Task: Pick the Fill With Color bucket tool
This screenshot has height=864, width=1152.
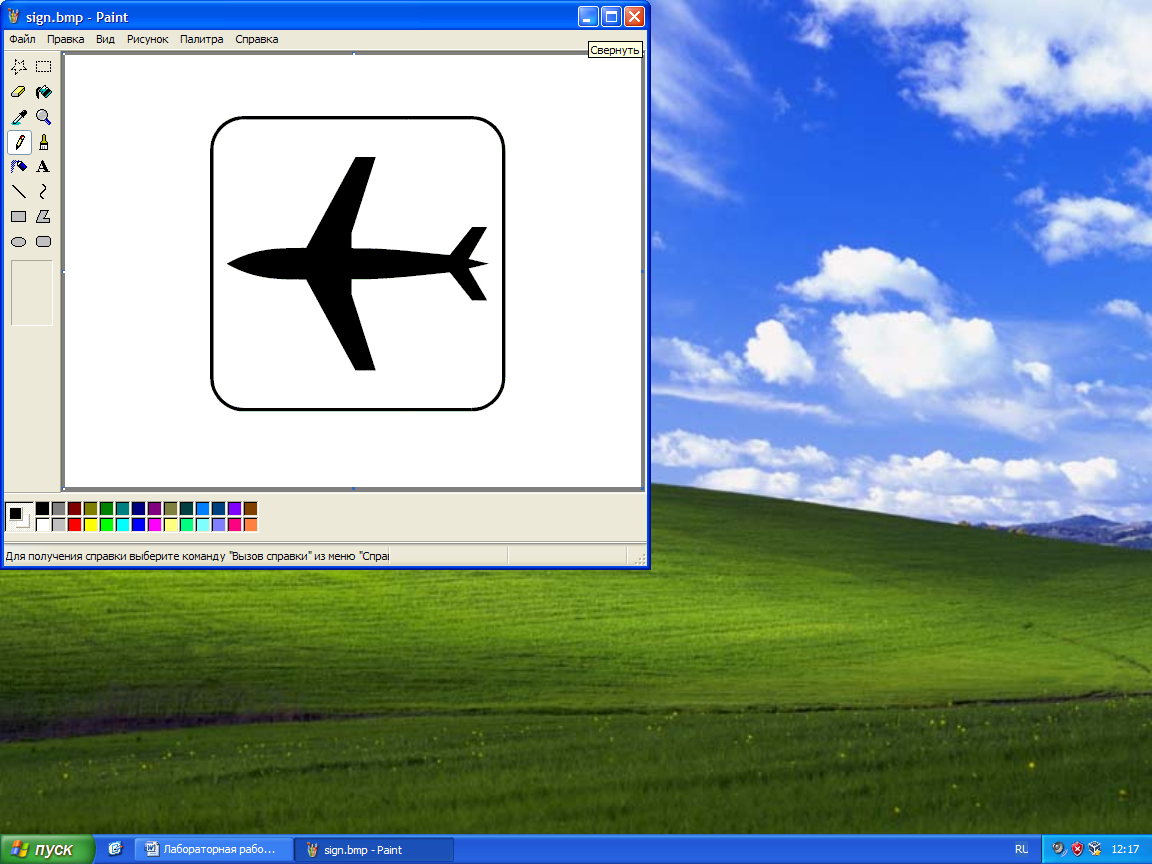Action: pos(44,92)
